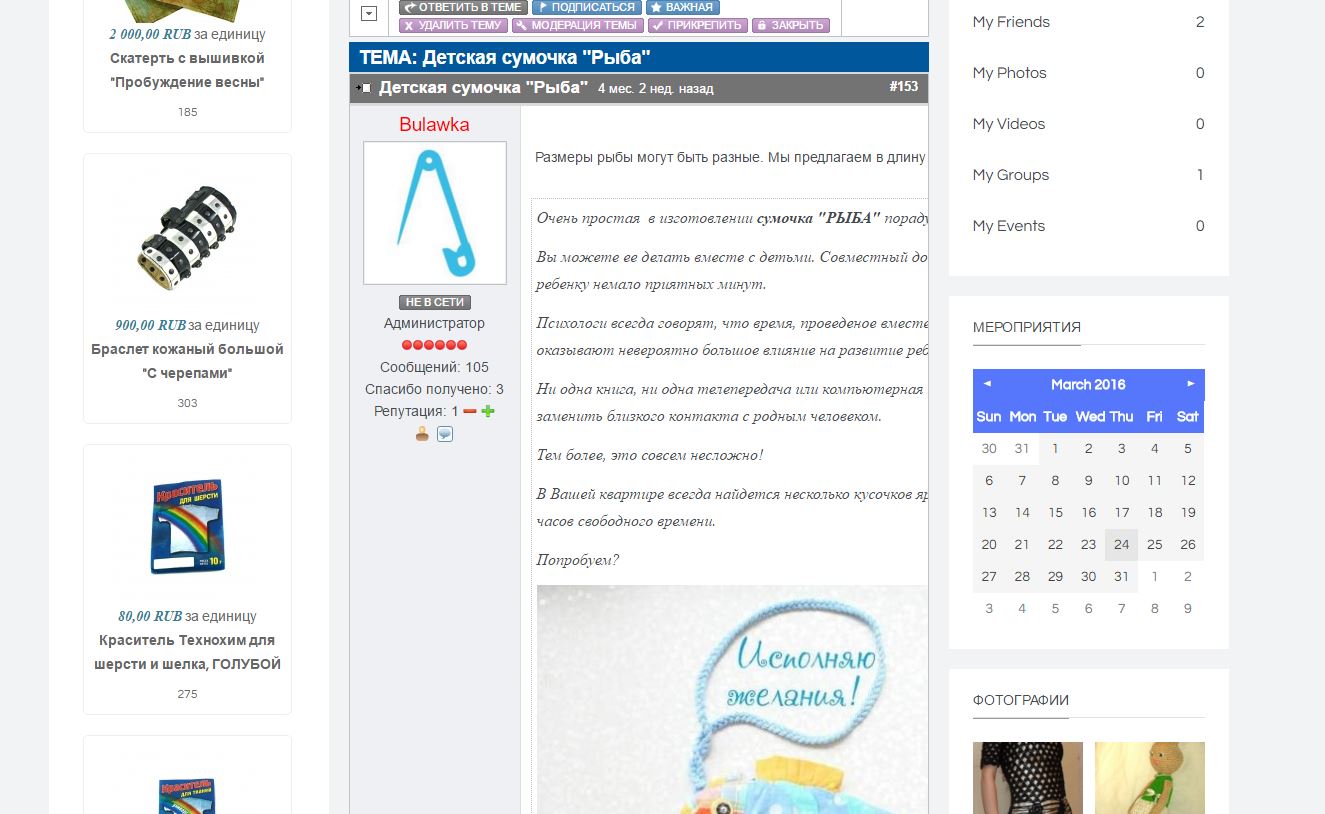Screen dimensions: 1325x814
Task: Click Bulawka's safety-pin avatar
Action: (x=435, y=213)
